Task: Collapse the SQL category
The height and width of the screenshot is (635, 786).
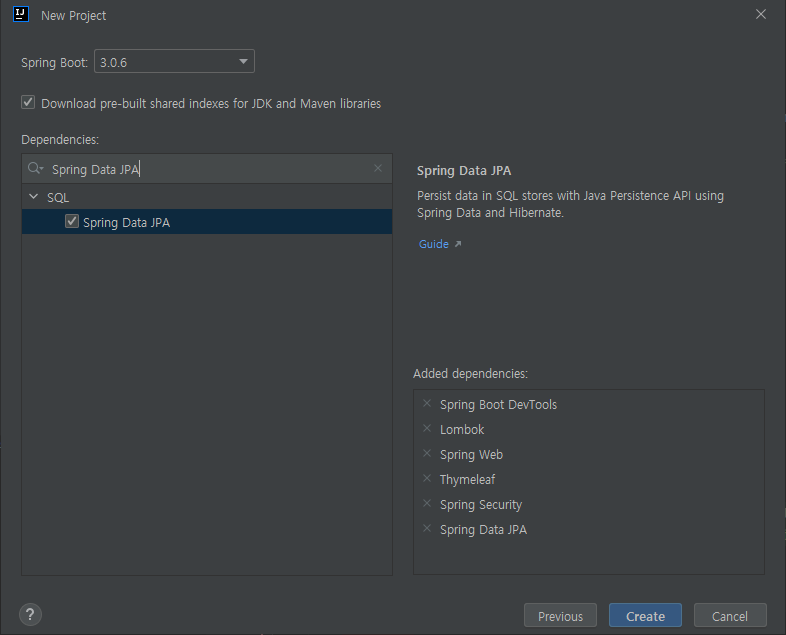Action: pyautogui.click(x=34, y=197)
